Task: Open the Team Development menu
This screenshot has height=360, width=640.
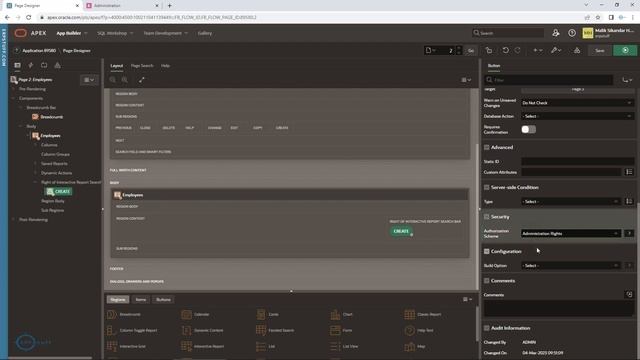Action: click(x=165, y=33)
